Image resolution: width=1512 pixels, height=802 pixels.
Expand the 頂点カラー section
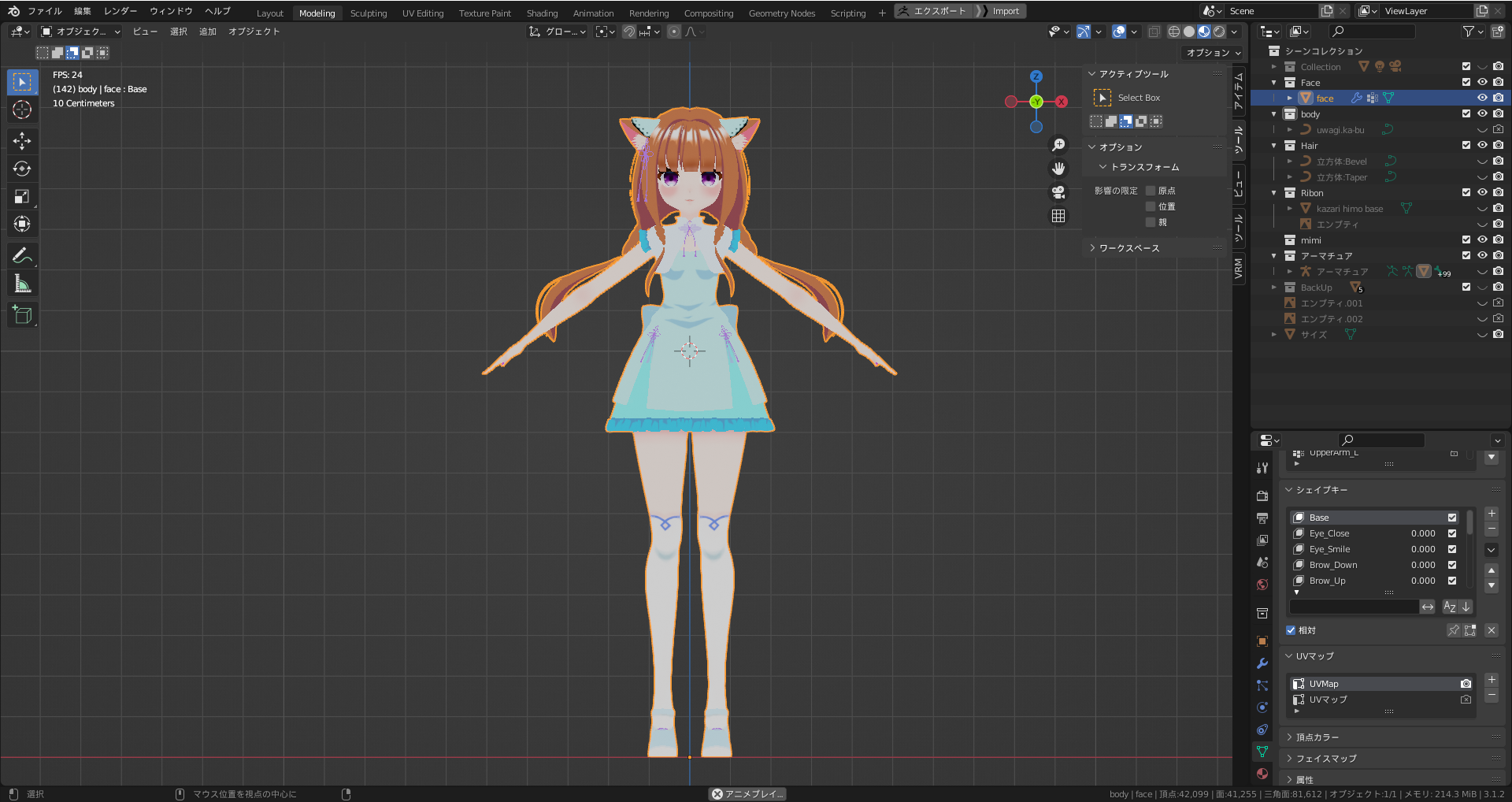click(x=1317, y=737)
